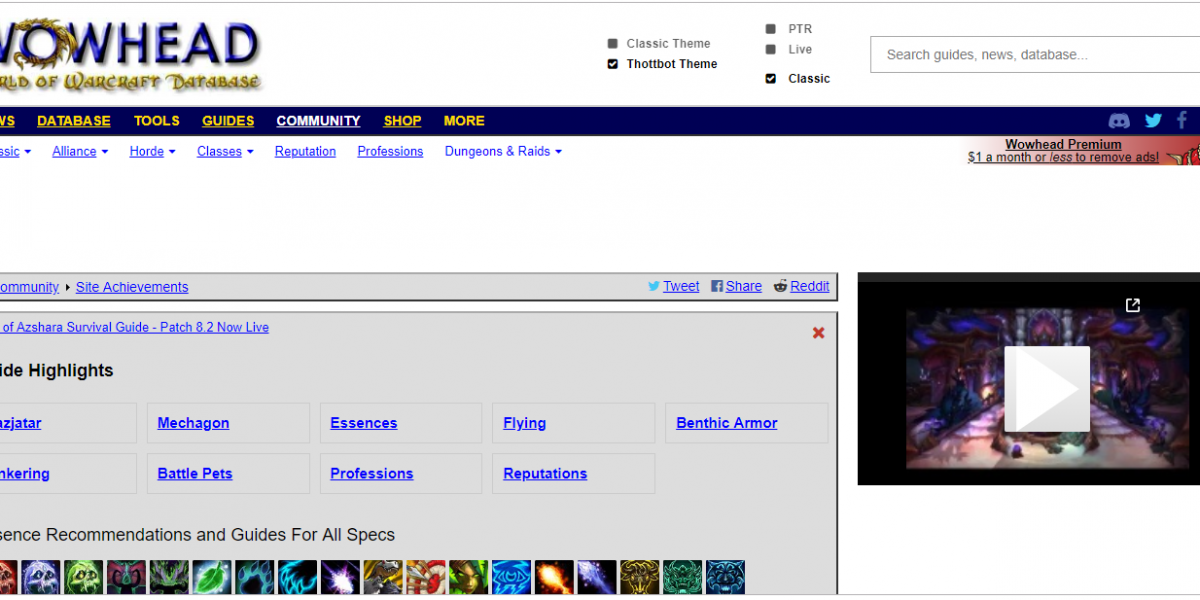Open the Mechagon guide link

(193, 423)
